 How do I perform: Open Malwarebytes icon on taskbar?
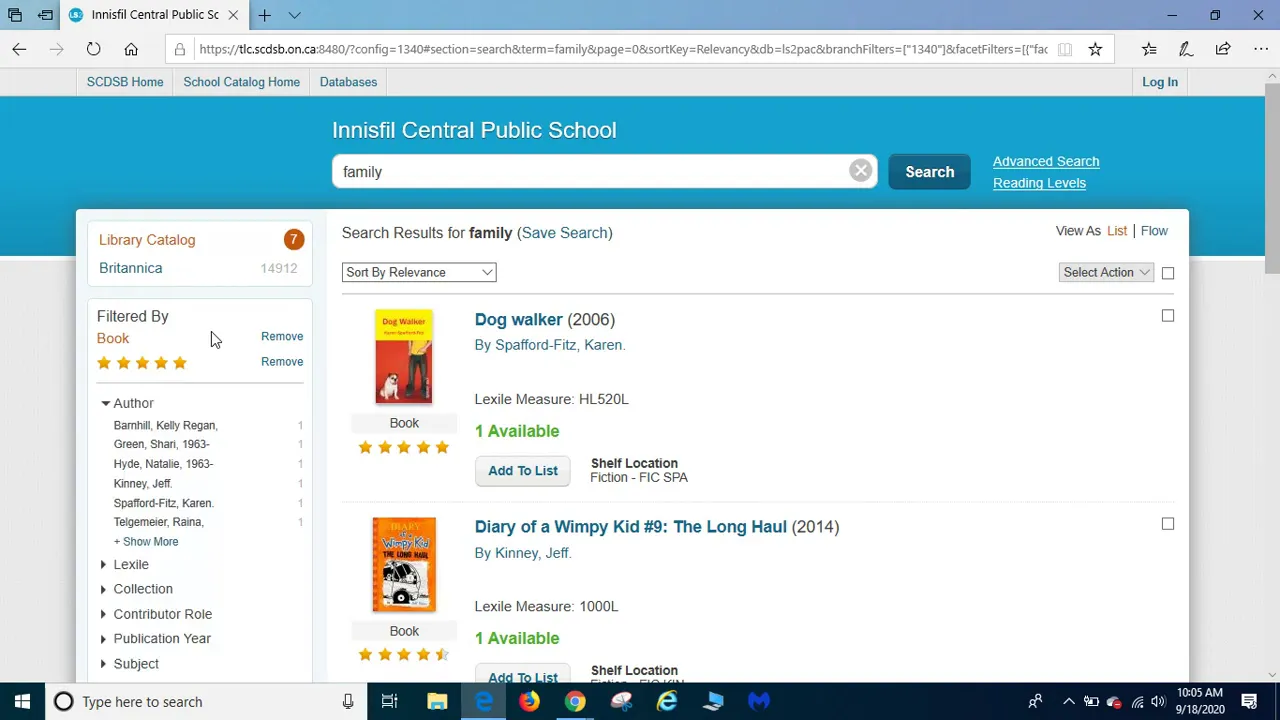[759, 702]
